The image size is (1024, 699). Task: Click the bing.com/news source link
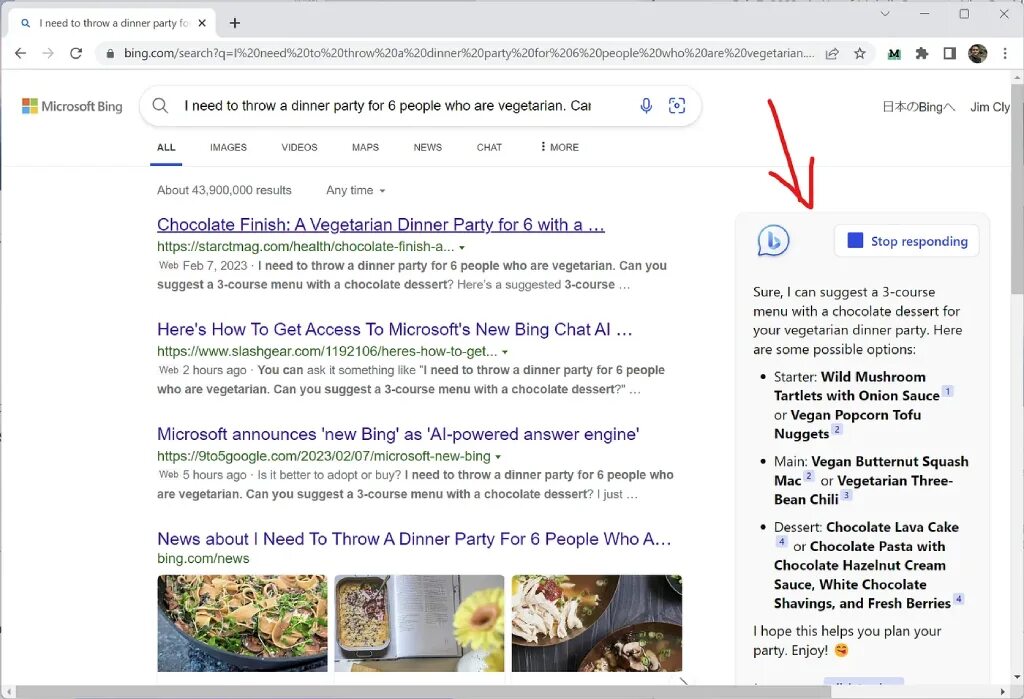coord(203,559)
